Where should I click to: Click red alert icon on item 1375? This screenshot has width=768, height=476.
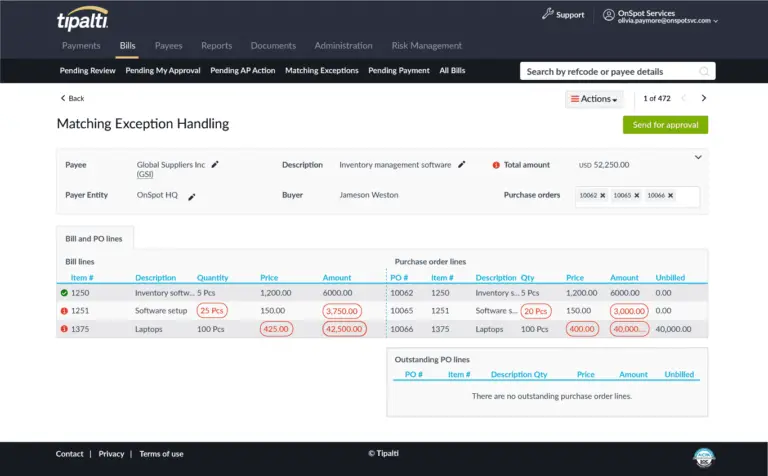click(64, 329)
